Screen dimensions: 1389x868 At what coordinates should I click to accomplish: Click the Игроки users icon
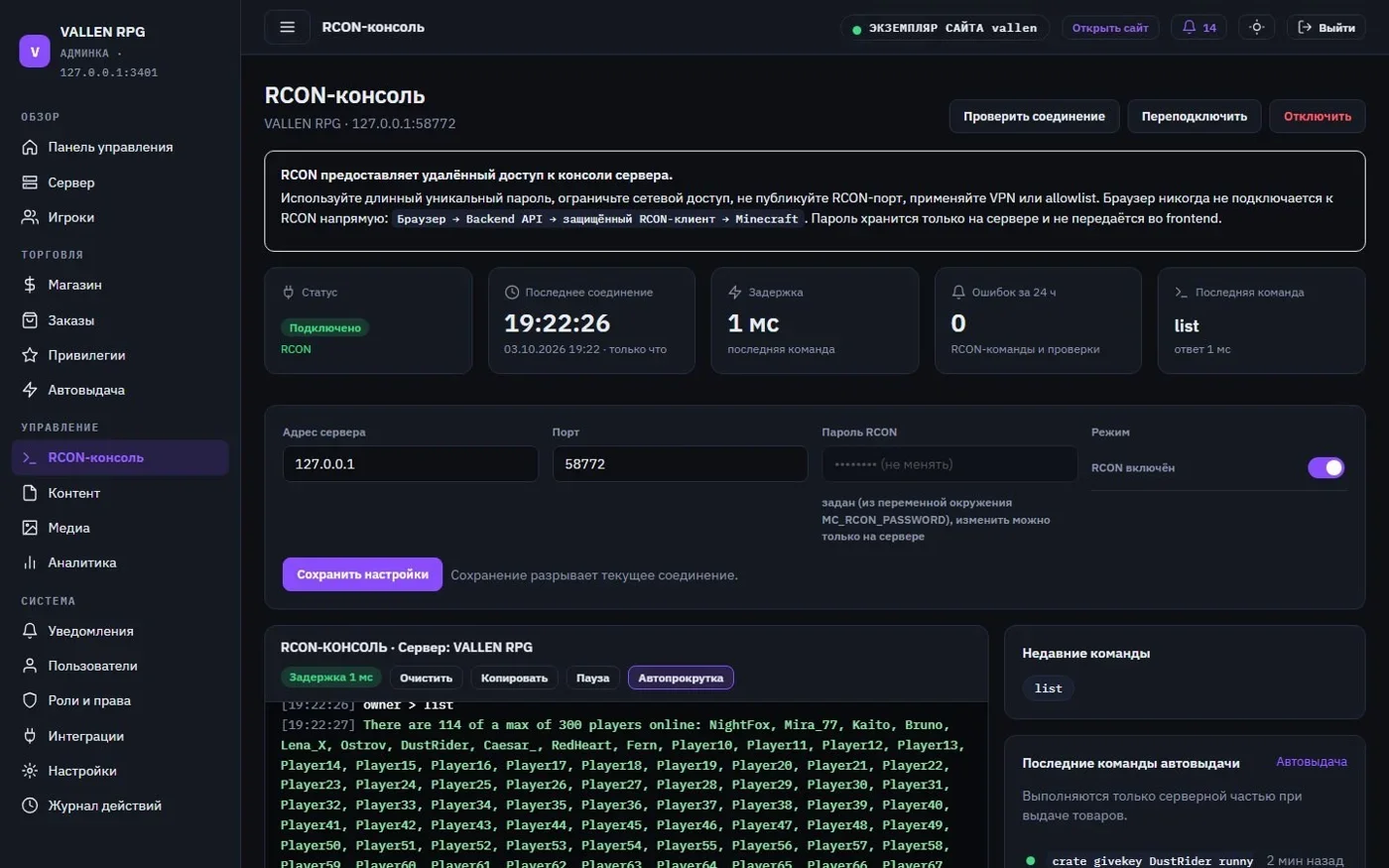pos(30,217)
